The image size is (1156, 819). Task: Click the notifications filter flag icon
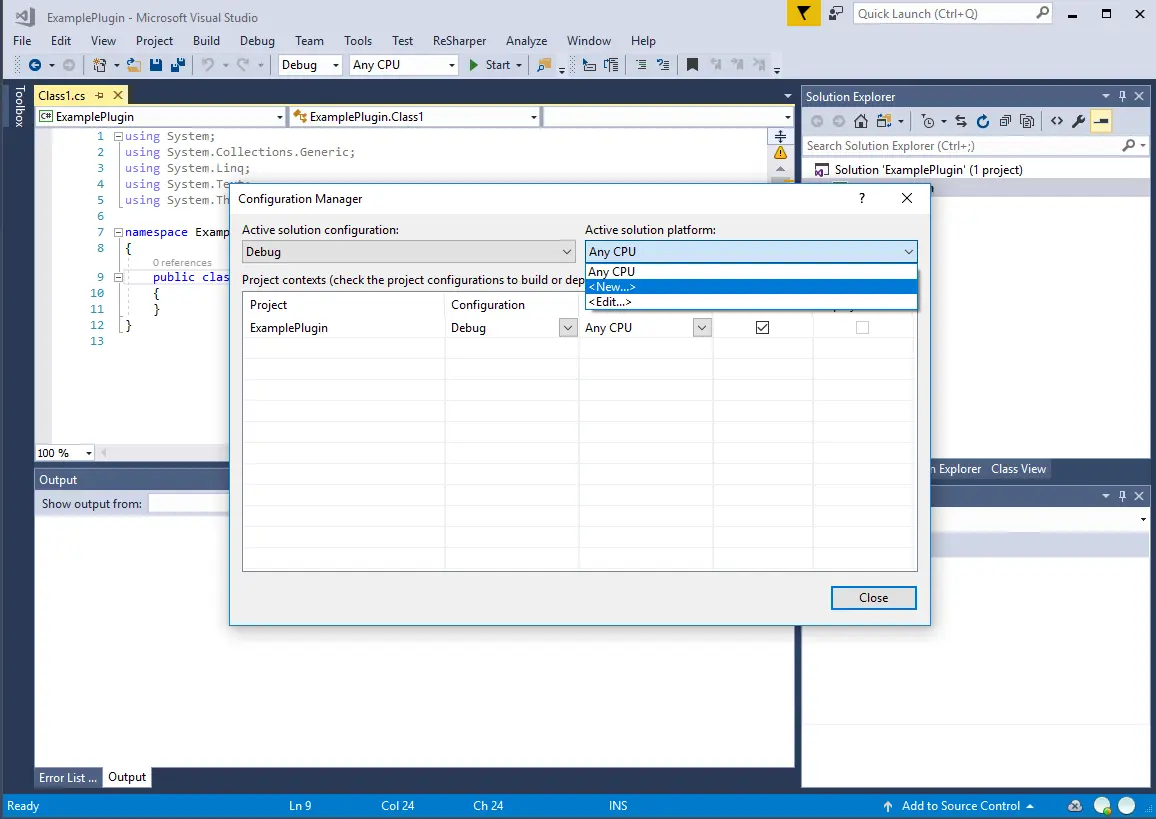(x=804, y=13)
